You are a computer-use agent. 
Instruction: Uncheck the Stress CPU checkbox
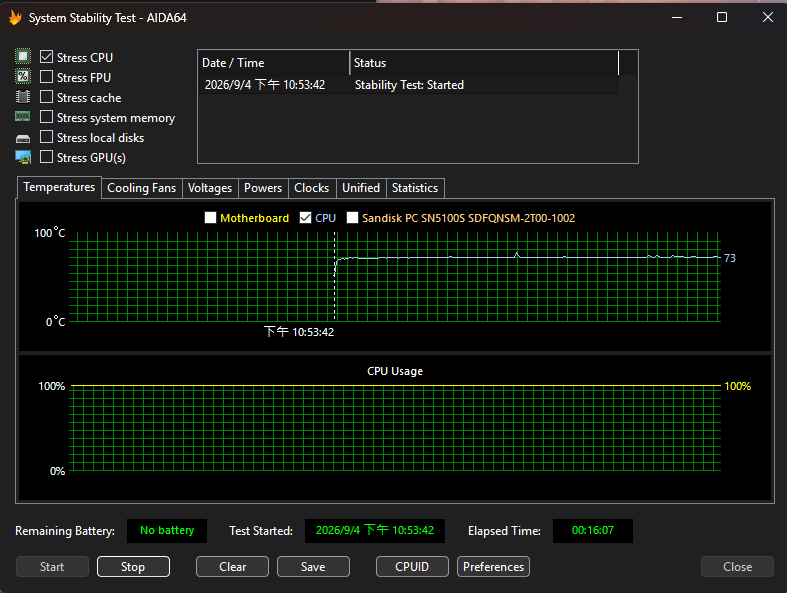click(x=46, y=57)
